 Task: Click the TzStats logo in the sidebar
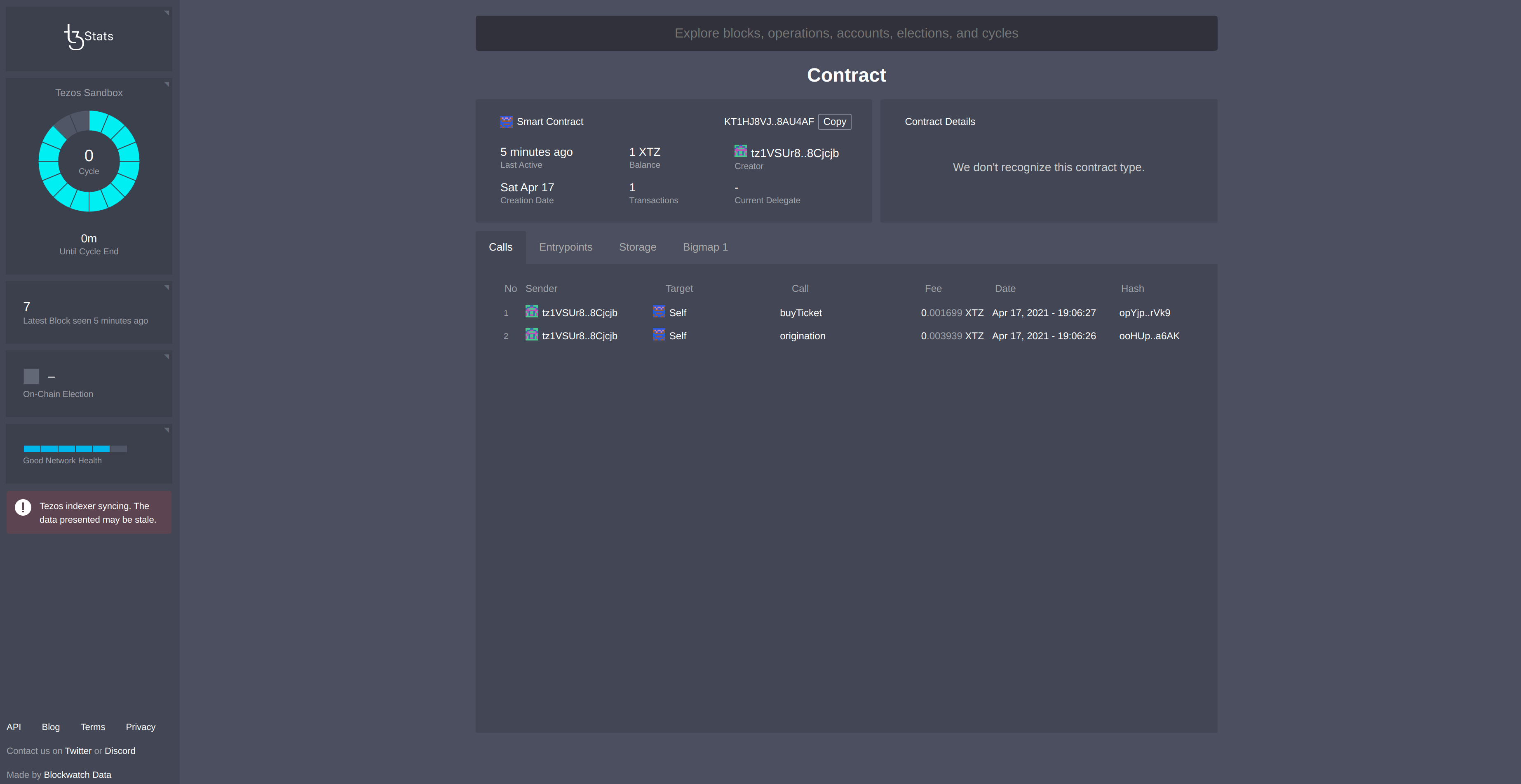pyautogui.click(x=88, y=36)
